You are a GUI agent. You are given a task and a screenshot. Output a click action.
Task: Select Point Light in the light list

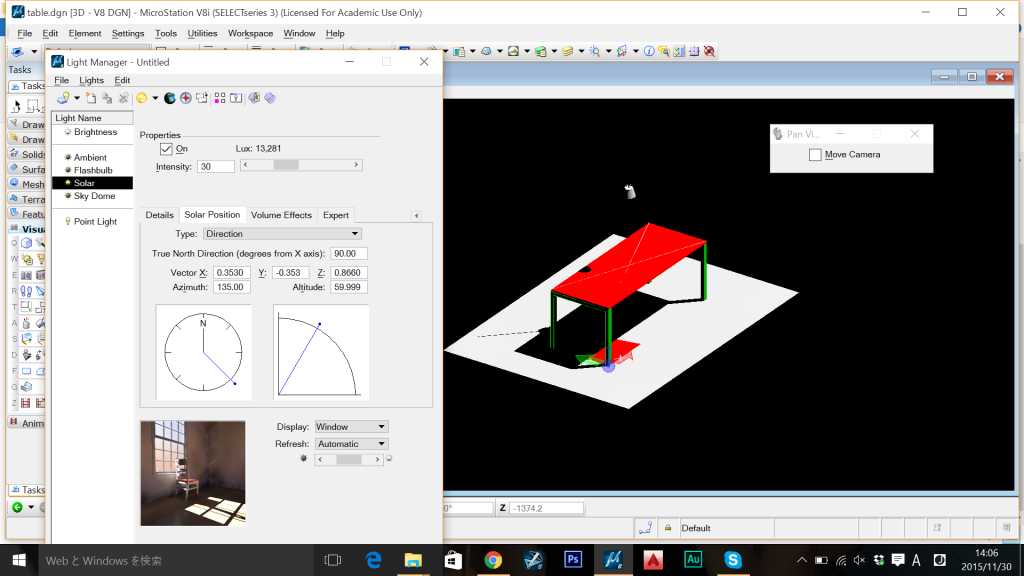[95, 222]
